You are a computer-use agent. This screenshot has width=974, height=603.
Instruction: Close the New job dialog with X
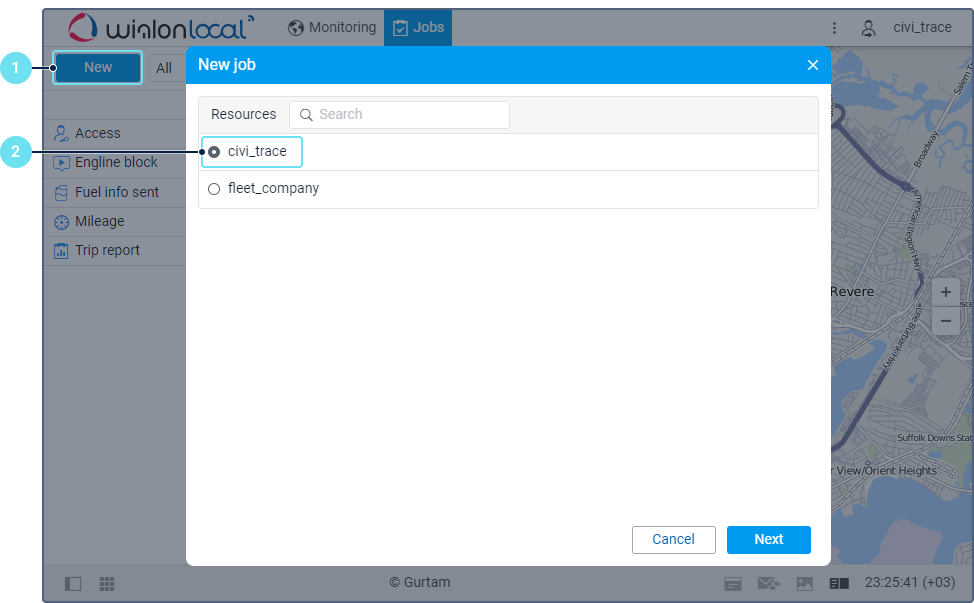point(813,65)
